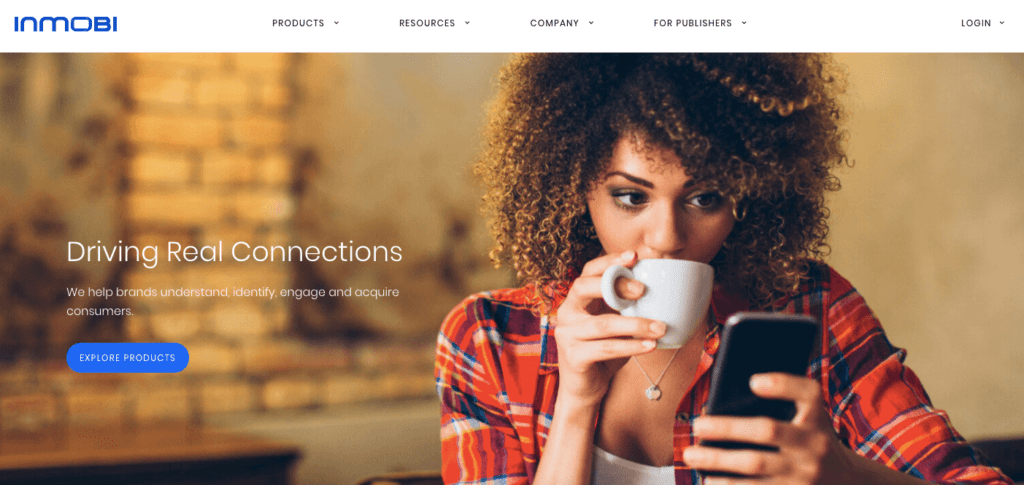Expand the chevron next to Products
1024x485 pixels.
point(336,23)
